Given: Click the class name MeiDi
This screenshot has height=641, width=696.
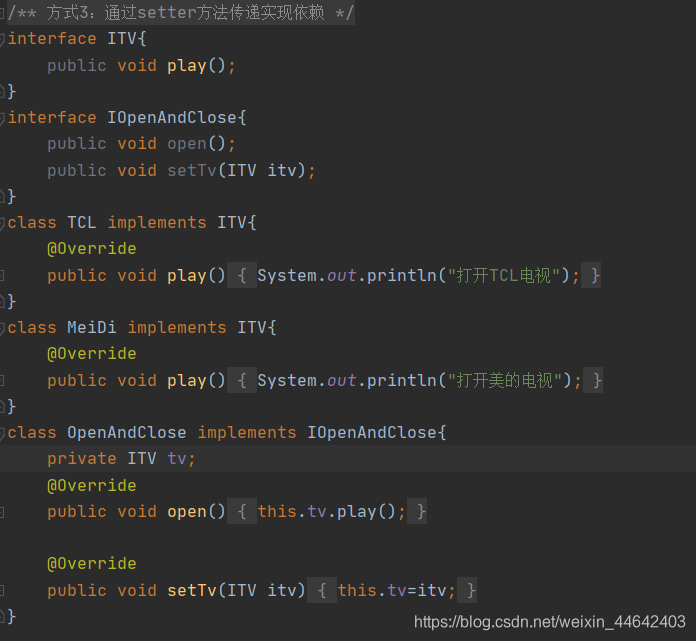Looking at the screenshot, I should click(x=91, y=328).
